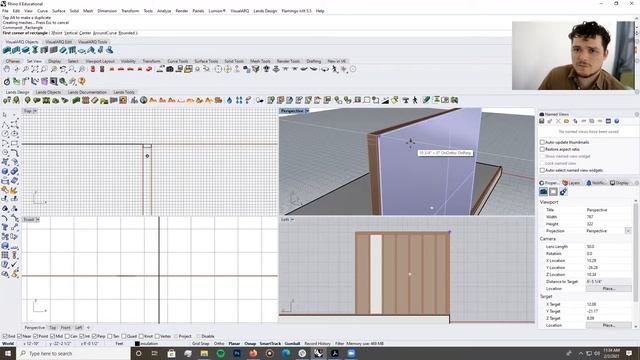Screen dimensions: 640x360
Task: Click the pedestrian figure icon in Lands toolbar
Action: click(415, 100)
